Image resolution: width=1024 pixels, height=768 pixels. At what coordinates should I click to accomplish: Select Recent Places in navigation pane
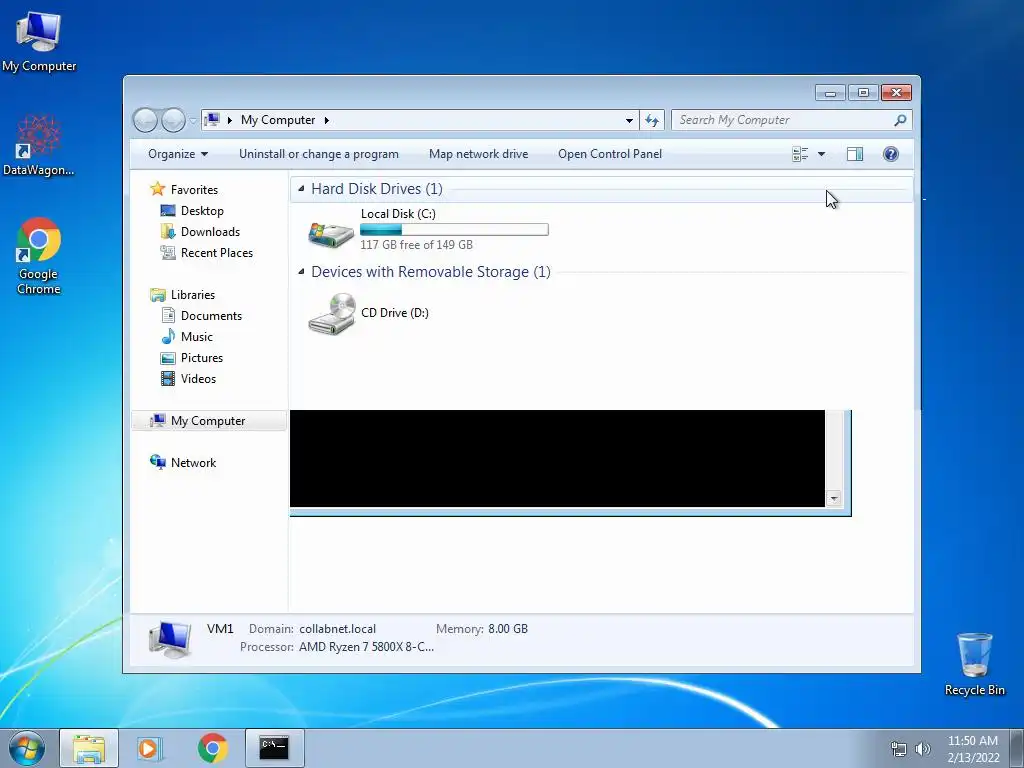tap(216, 253)
